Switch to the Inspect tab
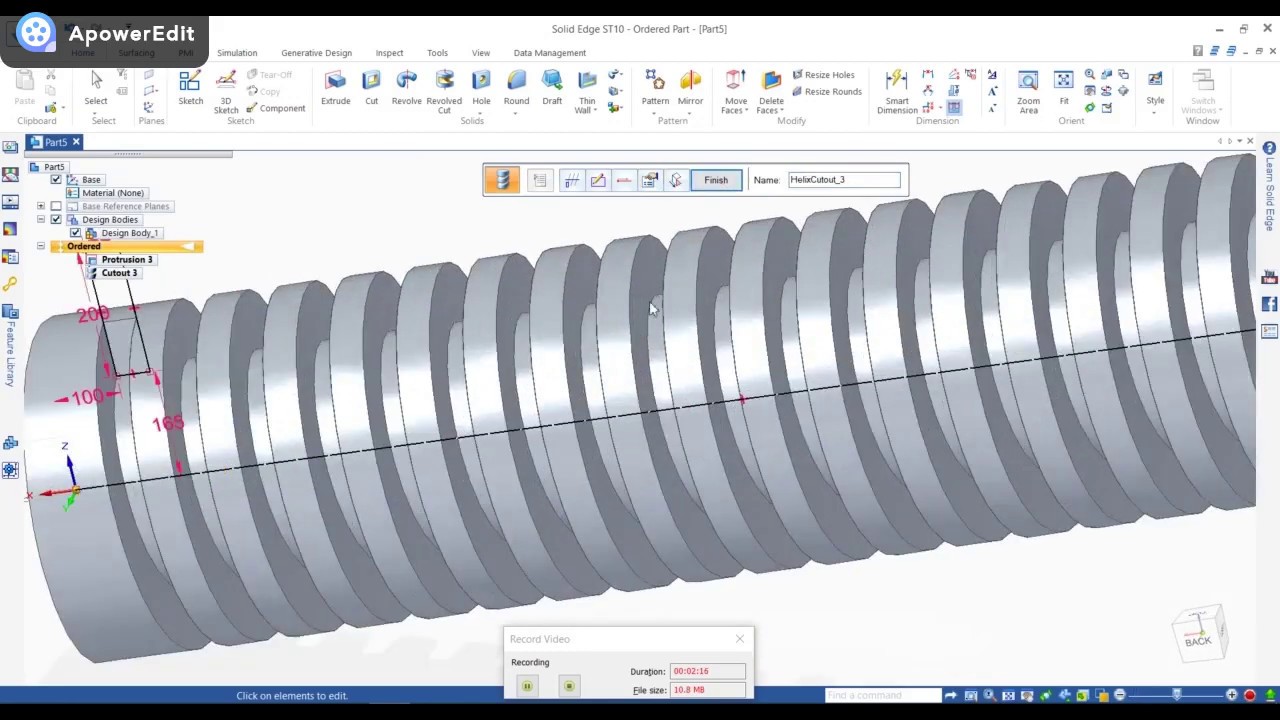This screenshot has height=720, width=1280. tap(389, 53)
